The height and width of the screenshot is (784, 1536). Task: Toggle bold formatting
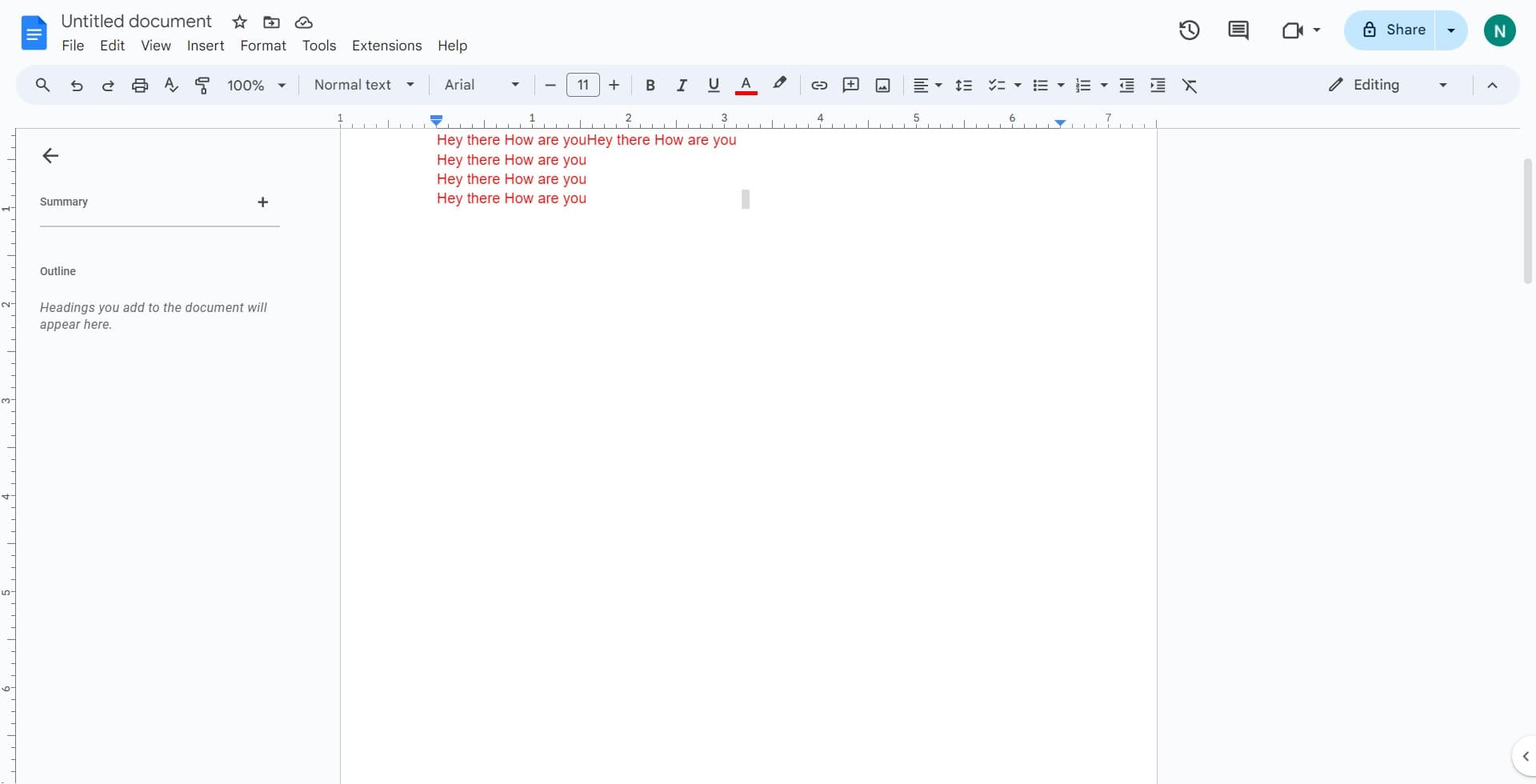pos(650,85)
